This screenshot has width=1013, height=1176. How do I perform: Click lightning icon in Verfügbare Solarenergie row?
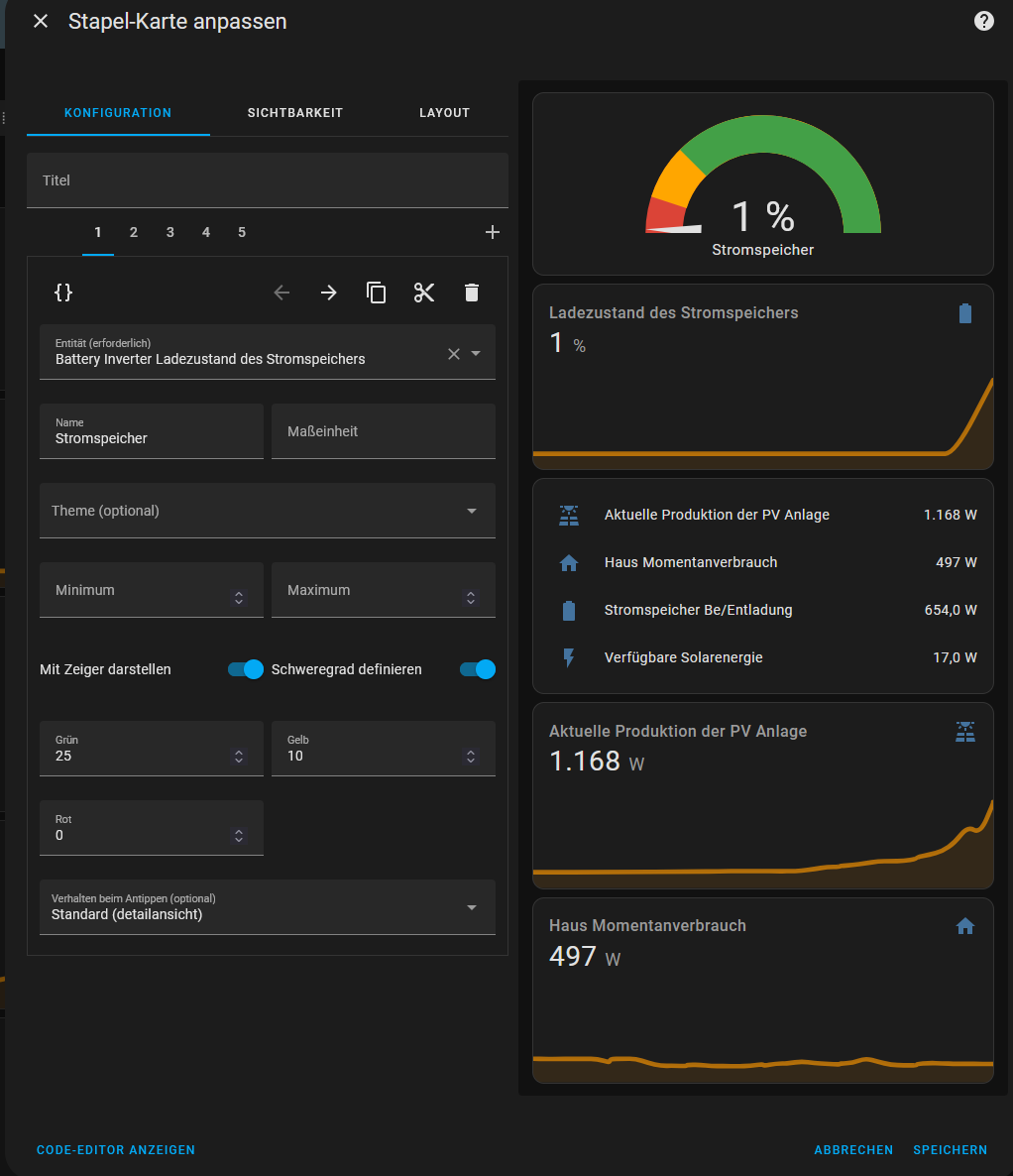point(569,657)
